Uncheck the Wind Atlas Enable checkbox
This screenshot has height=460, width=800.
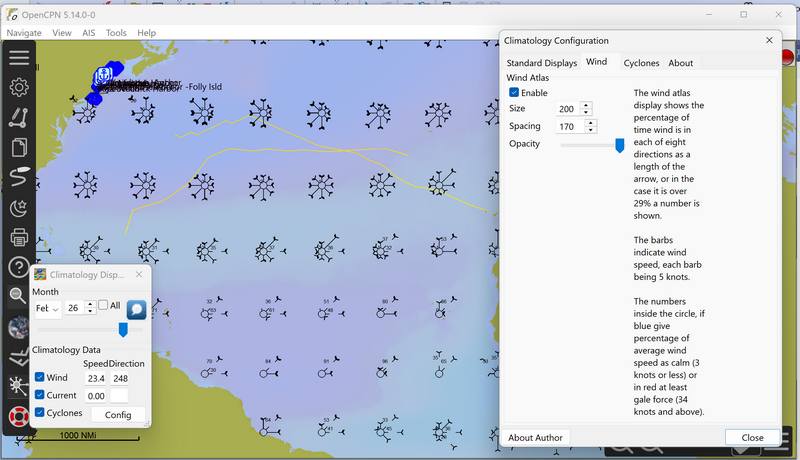point(514,92)
